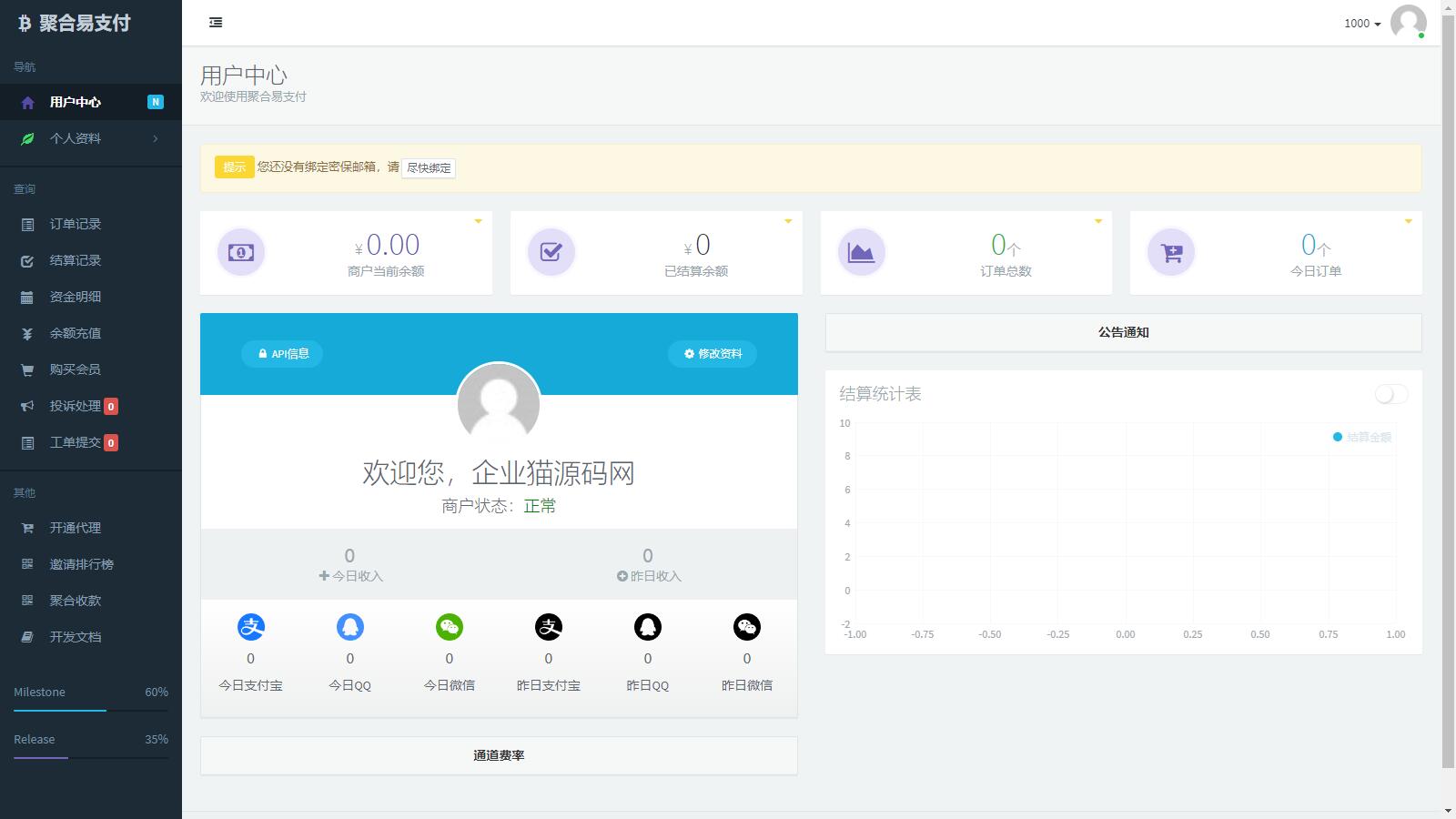Open dropdown arrow on merchant balance card
This screenshot has height=819, width=1456.
coord(478,221)
